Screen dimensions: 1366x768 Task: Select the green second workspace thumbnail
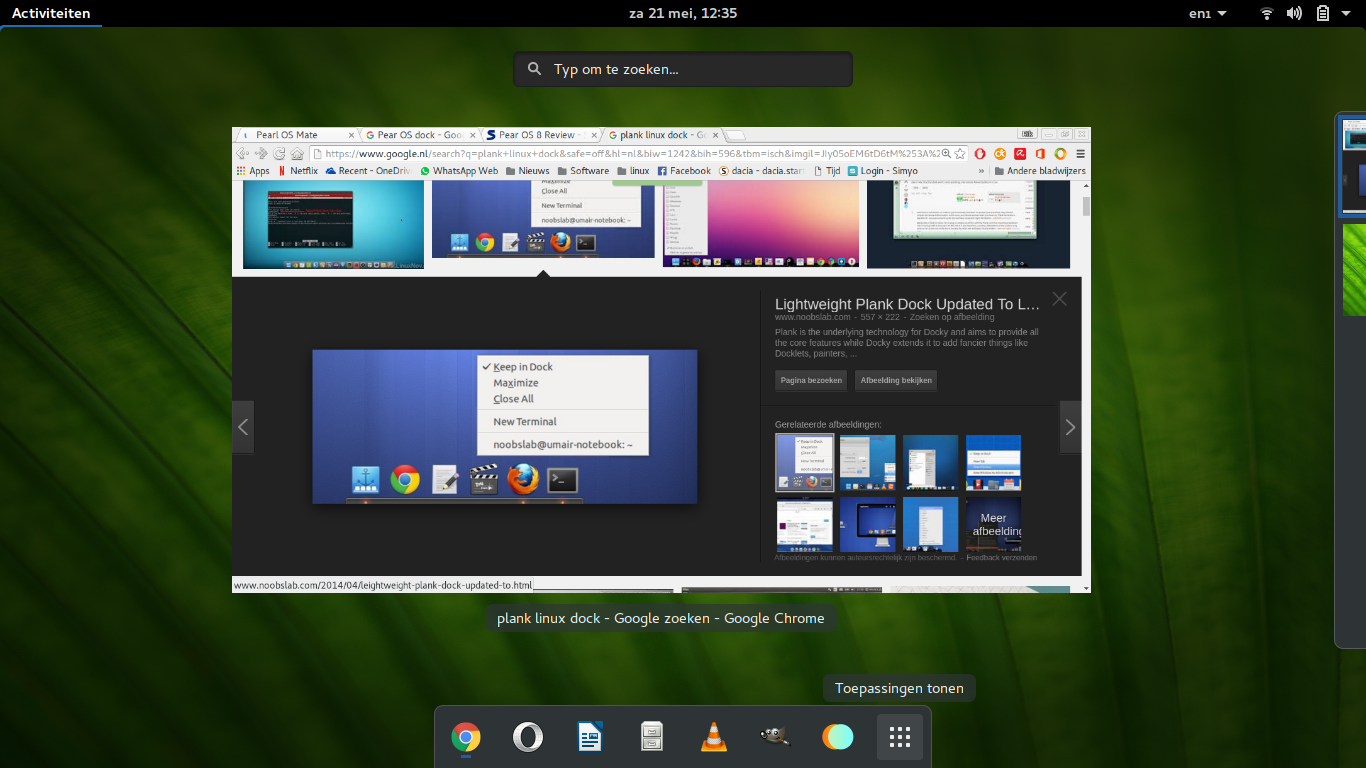1354,270
